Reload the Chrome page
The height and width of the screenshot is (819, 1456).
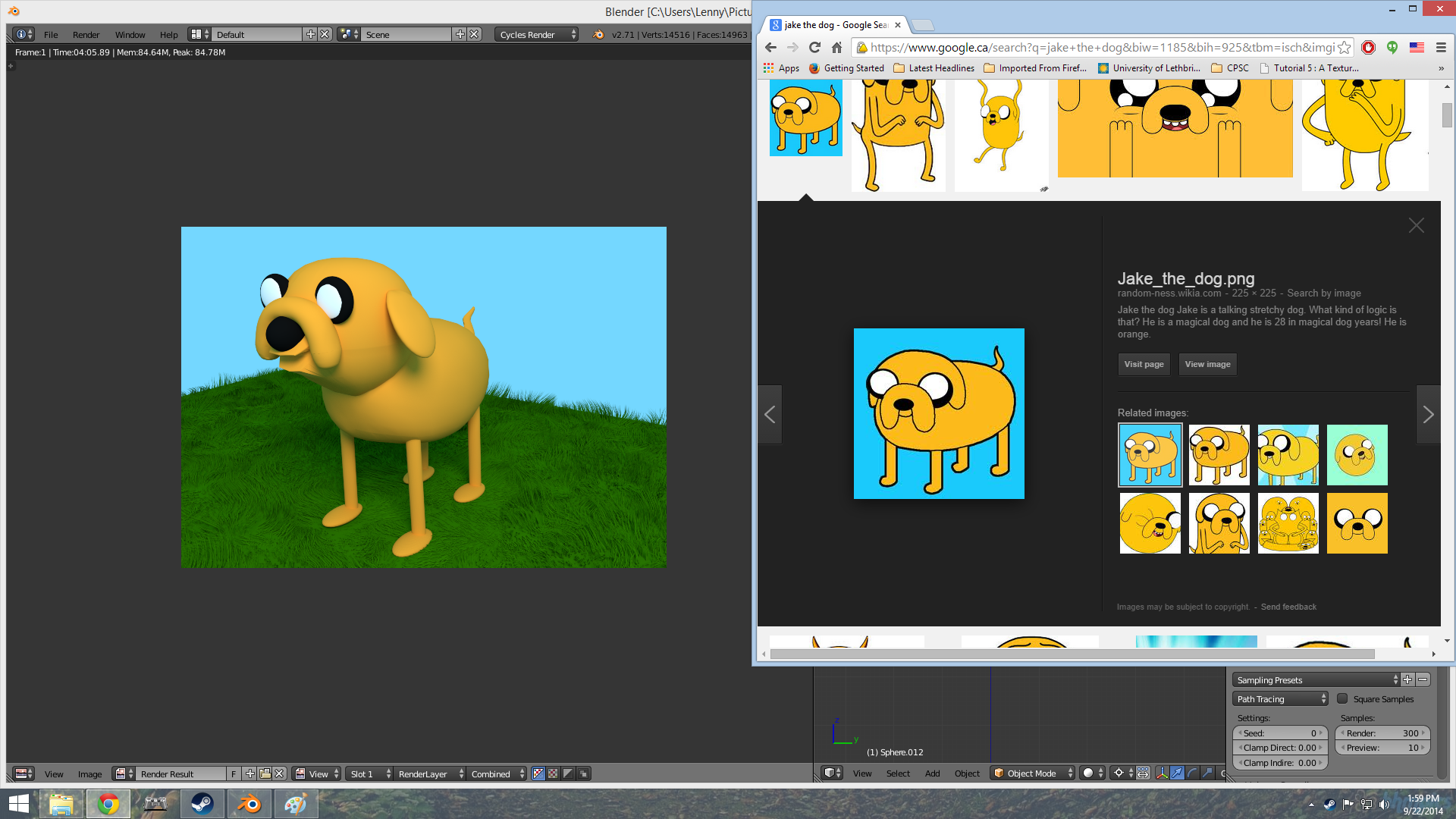click(814, 47)
